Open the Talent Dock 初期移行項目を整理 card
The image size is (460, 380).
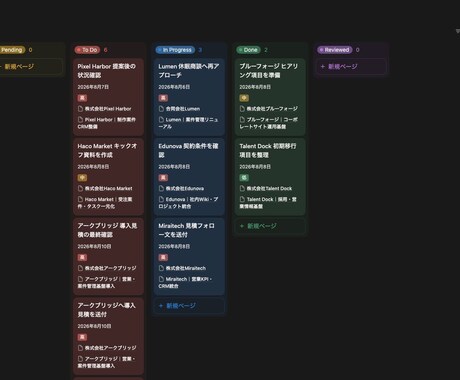click(x=270, y=176)
